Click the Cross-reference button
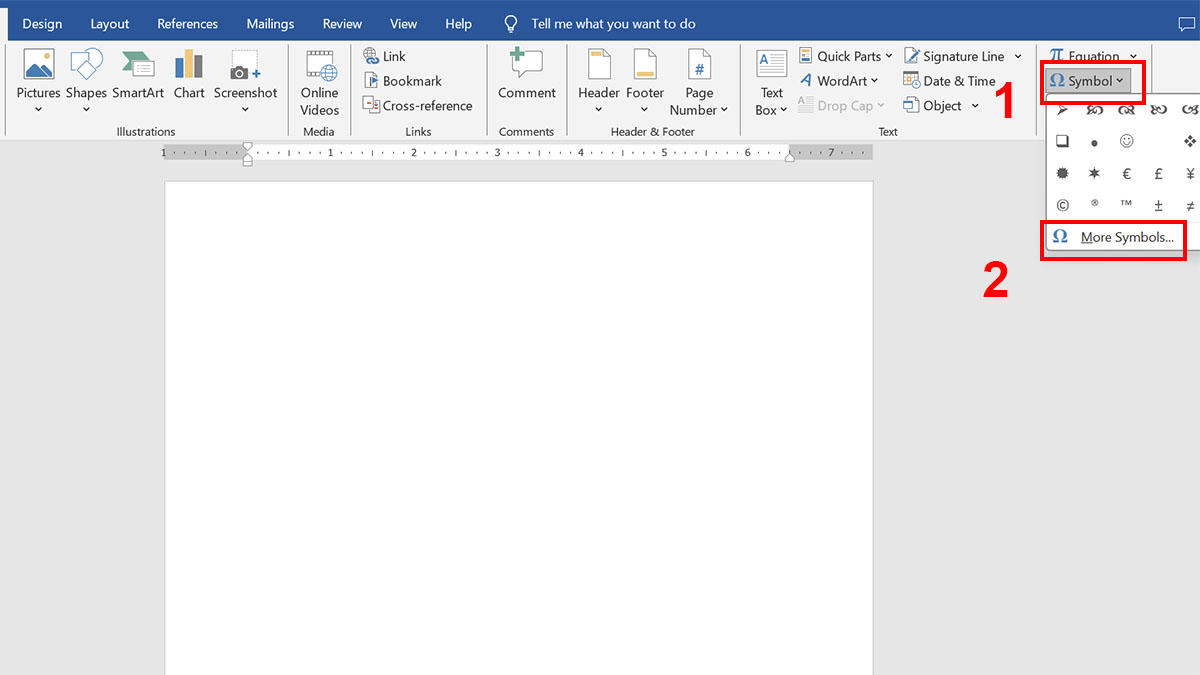This screenshot has height=675, width=1200. (x=417, y=106)
